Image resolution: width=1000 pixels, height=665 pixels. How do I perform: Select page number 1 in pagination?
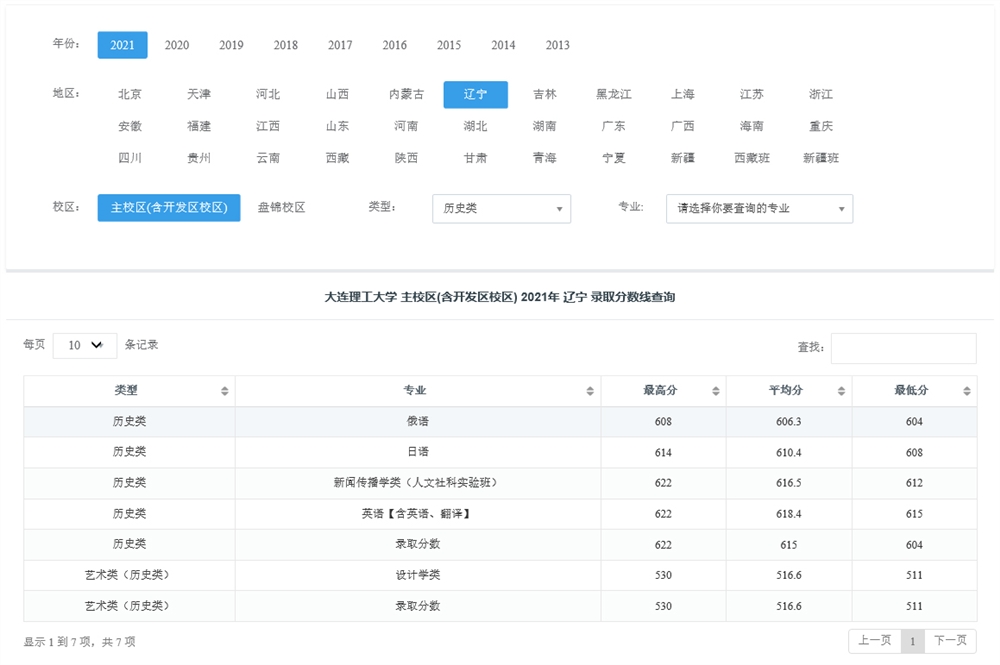click(912, 641)
